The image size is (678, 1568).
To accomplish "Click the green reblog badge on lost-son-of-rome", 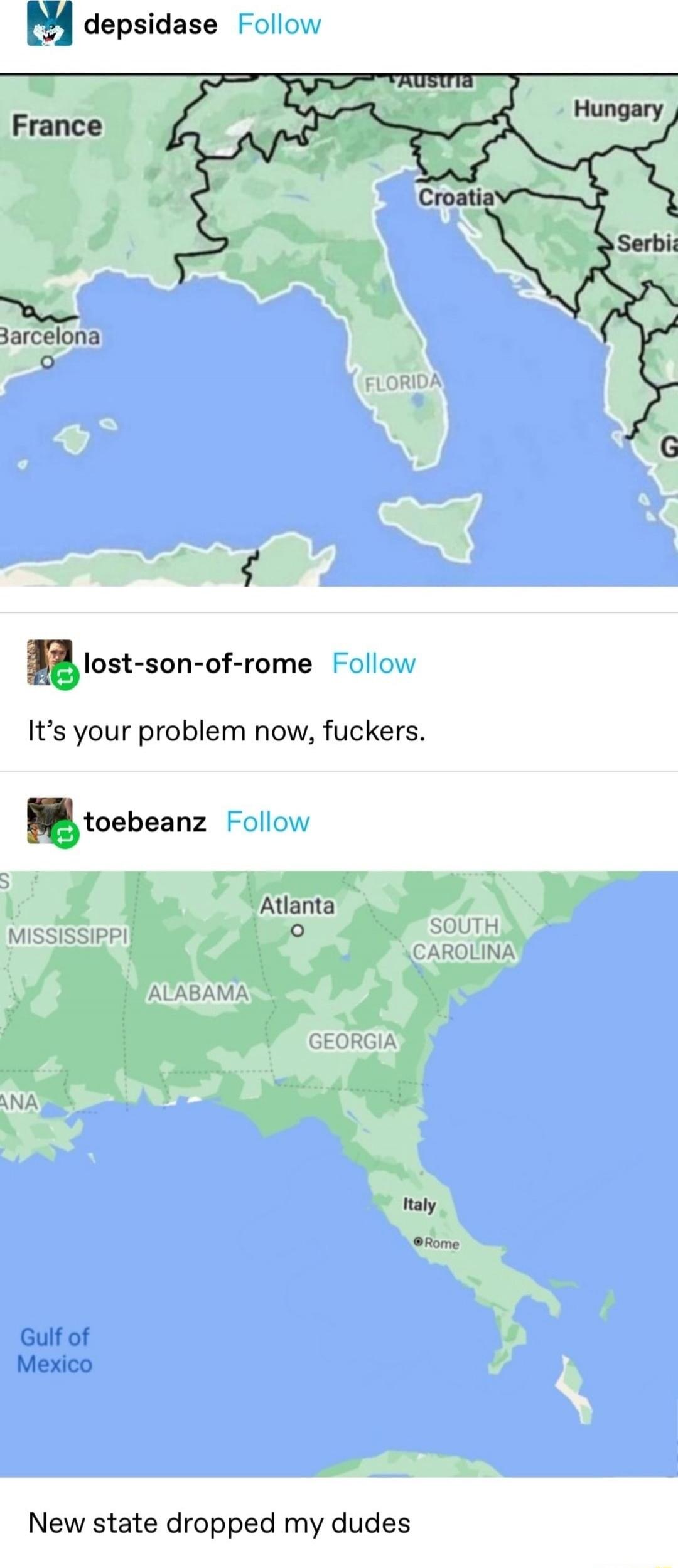I will click(65, 677).
